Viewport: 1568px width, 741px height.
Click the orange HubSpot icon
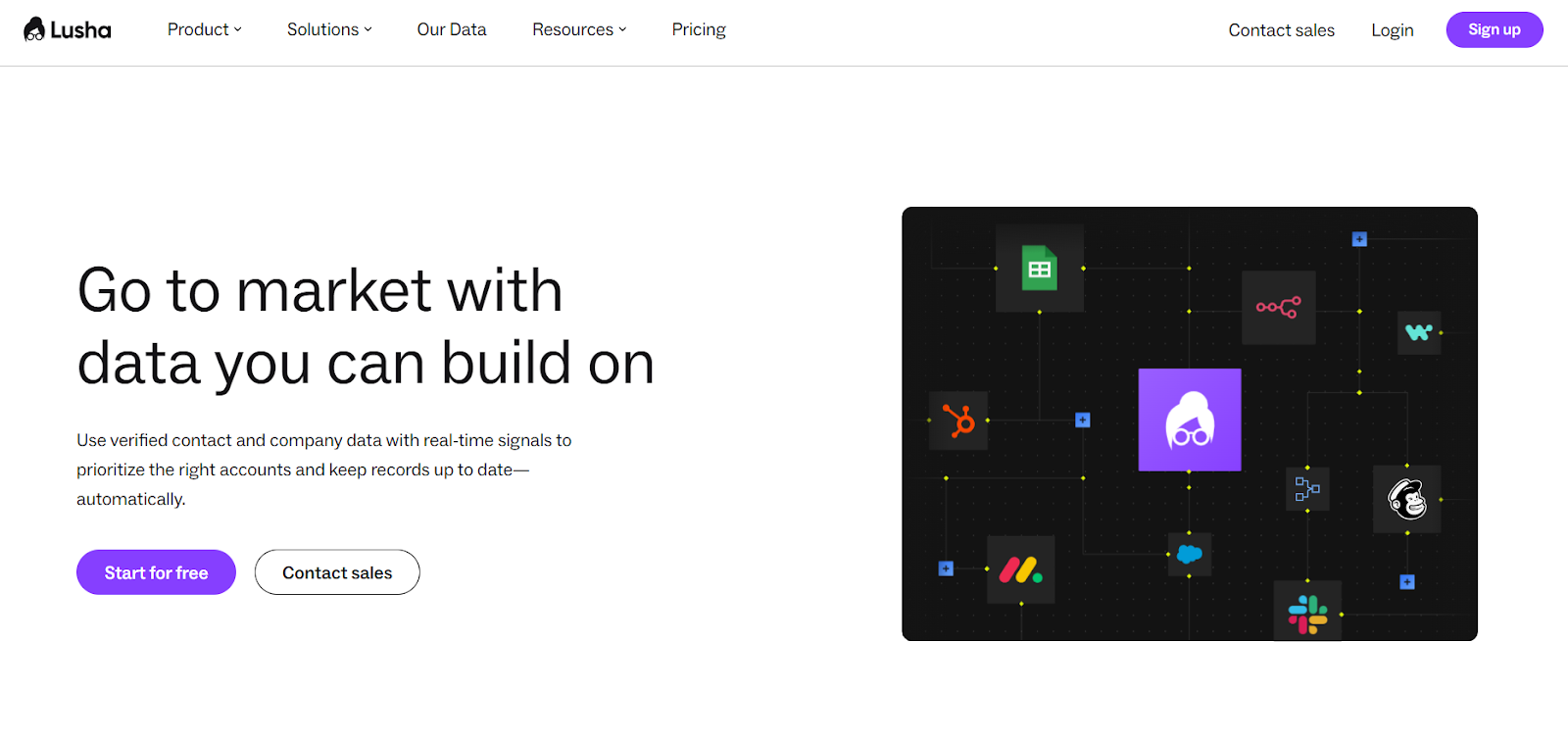[958, 420]
